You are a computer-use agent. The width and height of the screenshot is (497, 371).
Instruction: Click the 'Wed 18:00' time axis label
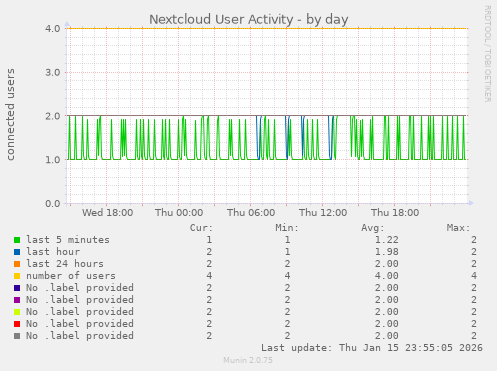(107, 213)
